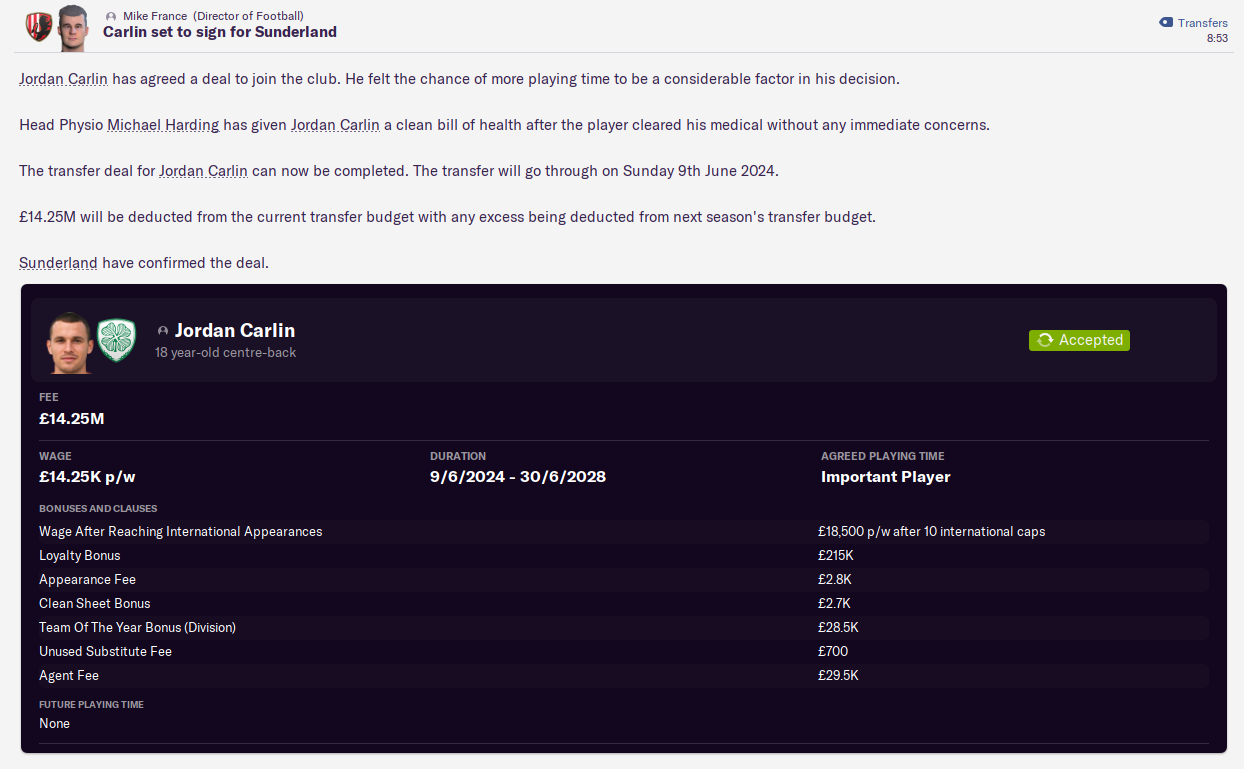This screenshot has width=1244, height=769.
Task: Open Mike France's portrait thumbnail
Action: tap(73, 27)
